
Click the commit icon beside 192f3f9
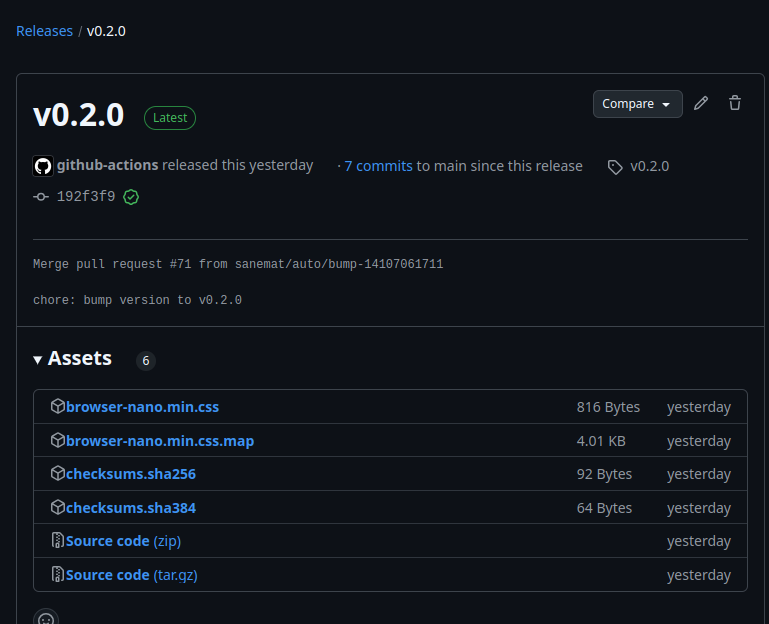pos(41,197)
